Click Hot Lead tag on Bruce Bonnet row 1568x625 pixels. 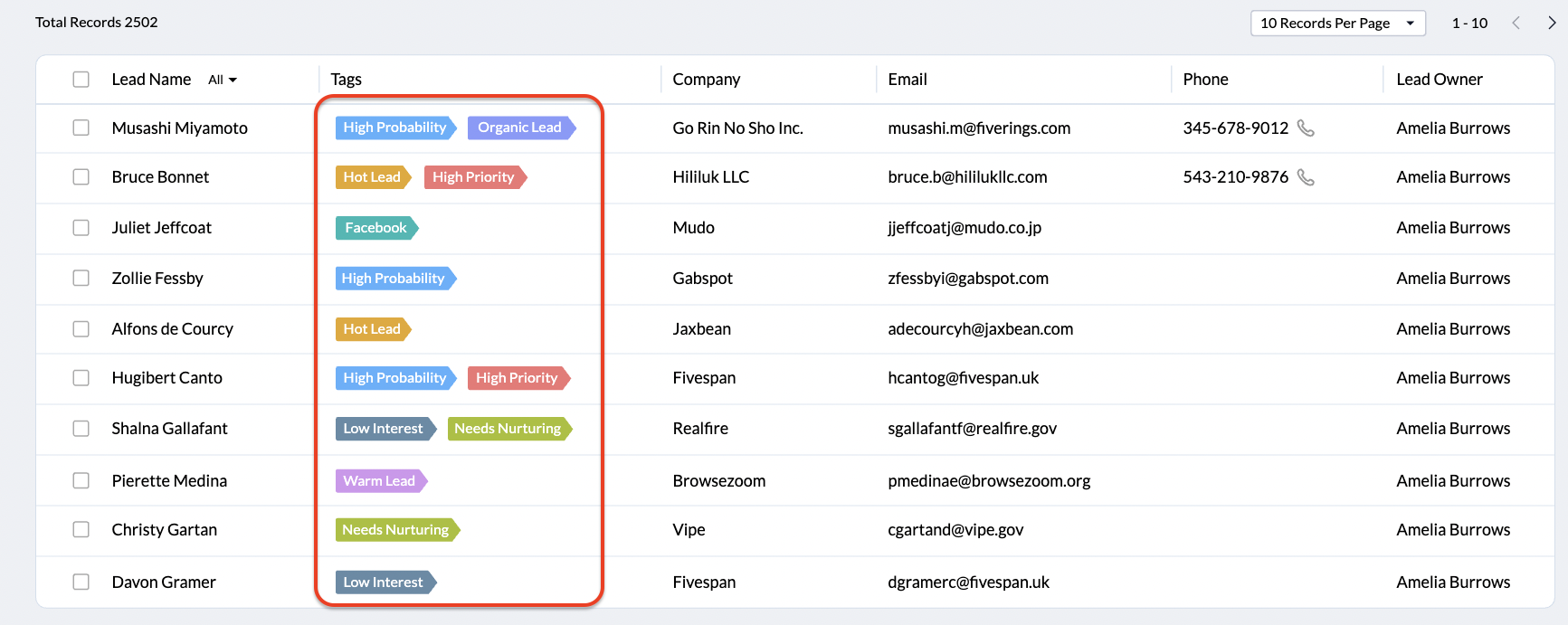point(373,176)
